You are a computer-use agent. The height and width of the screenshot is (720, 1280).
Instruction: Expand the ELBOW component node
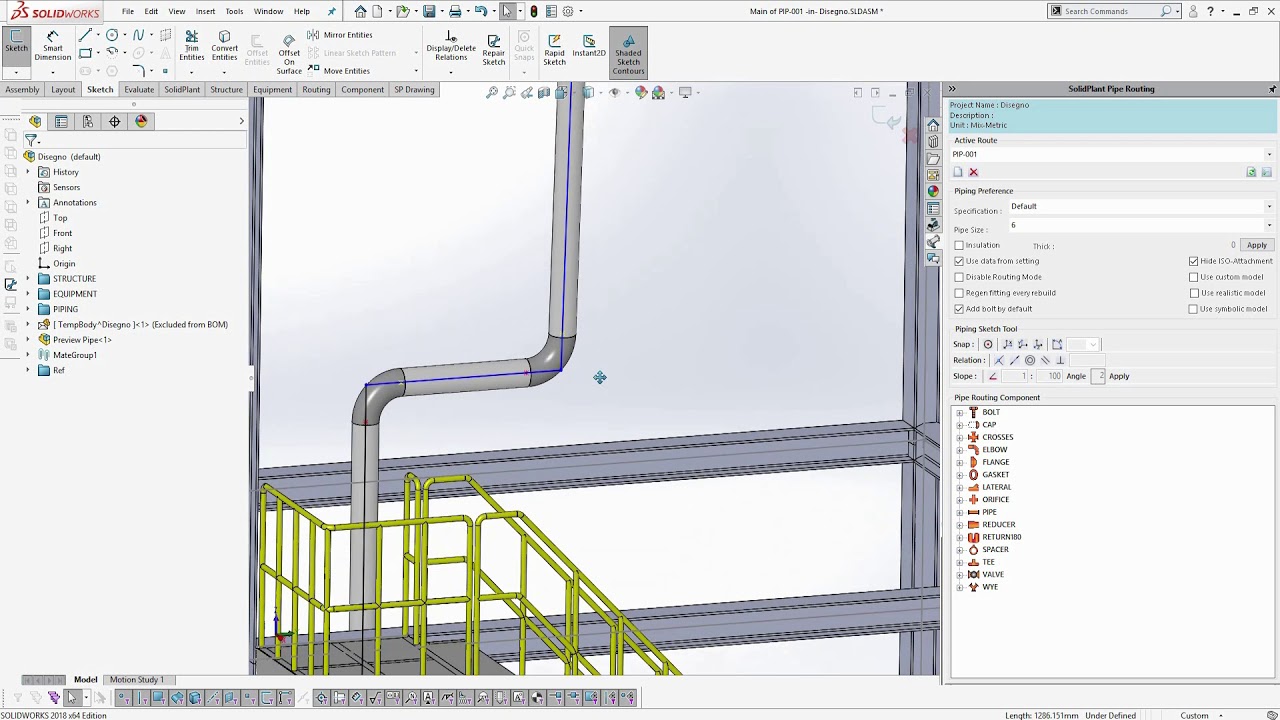960,450
